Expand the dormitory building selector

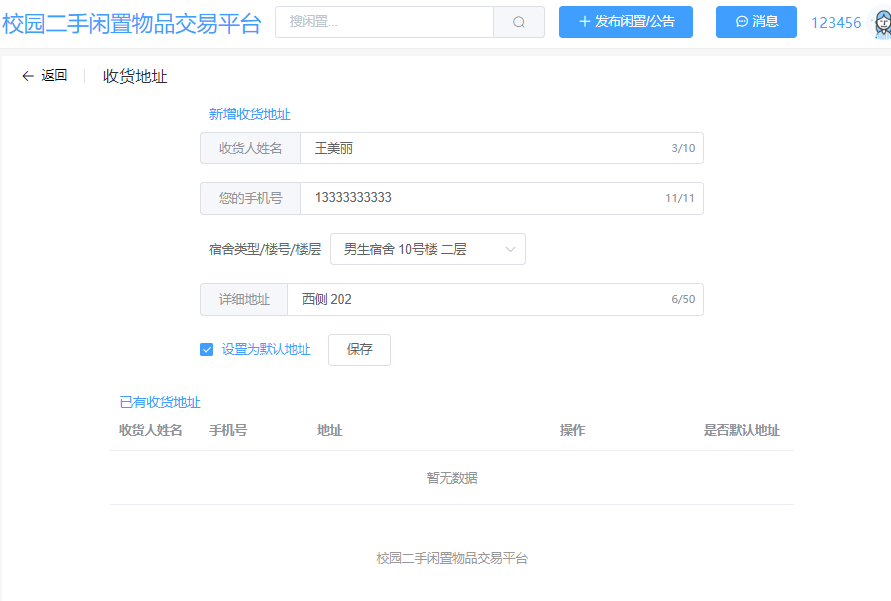428,248
